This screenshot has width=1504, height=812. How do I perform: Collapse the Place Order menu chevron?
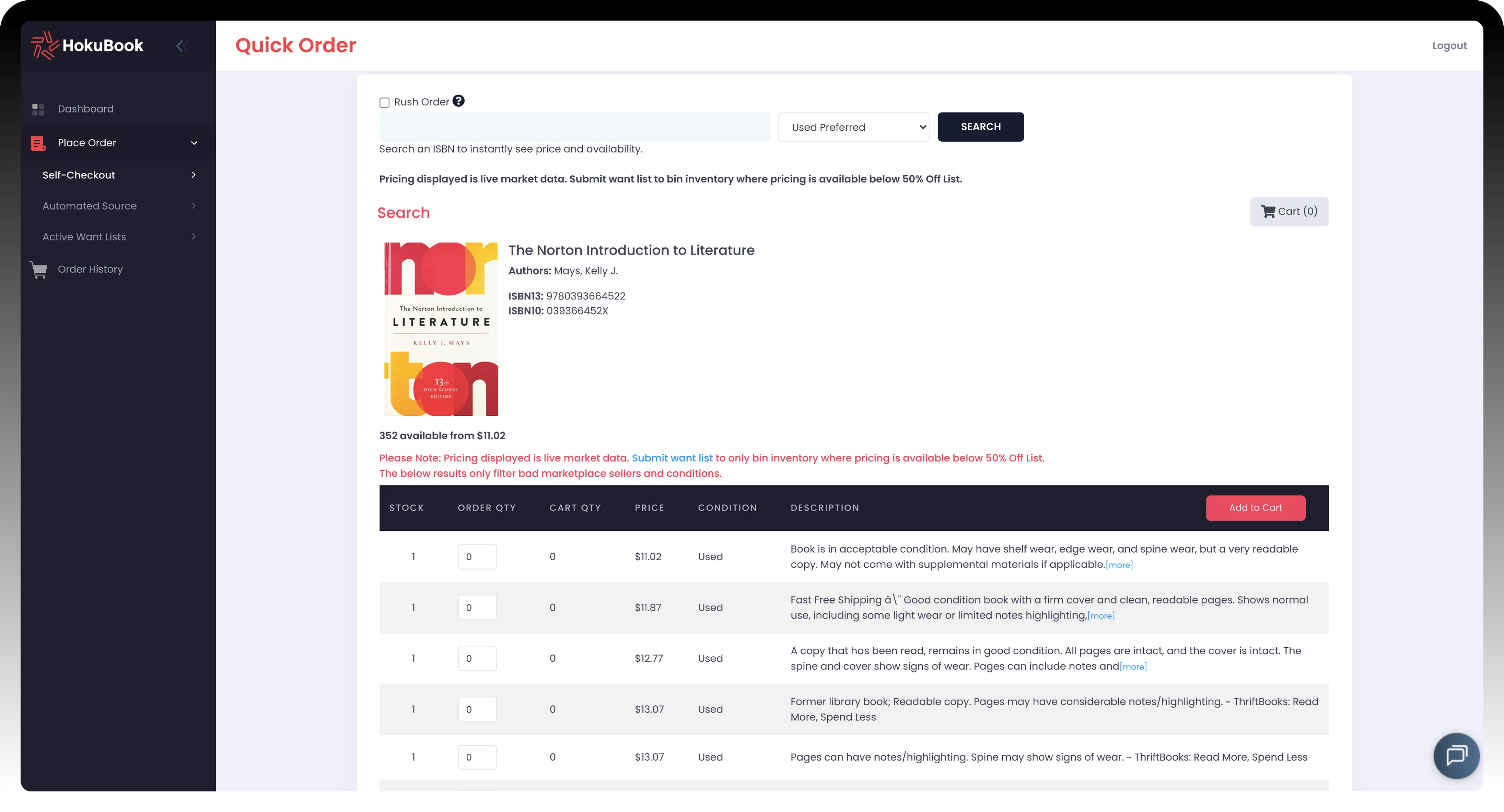click(x=194, y=143)
